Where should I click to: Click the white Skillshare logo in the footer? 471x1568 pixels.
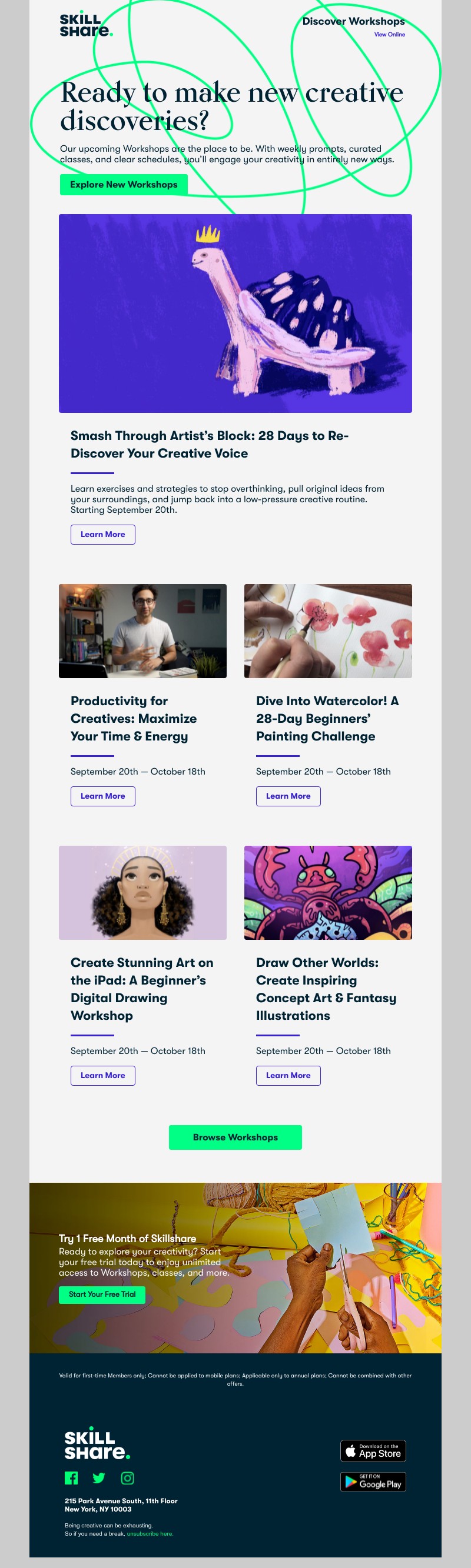97,1445
